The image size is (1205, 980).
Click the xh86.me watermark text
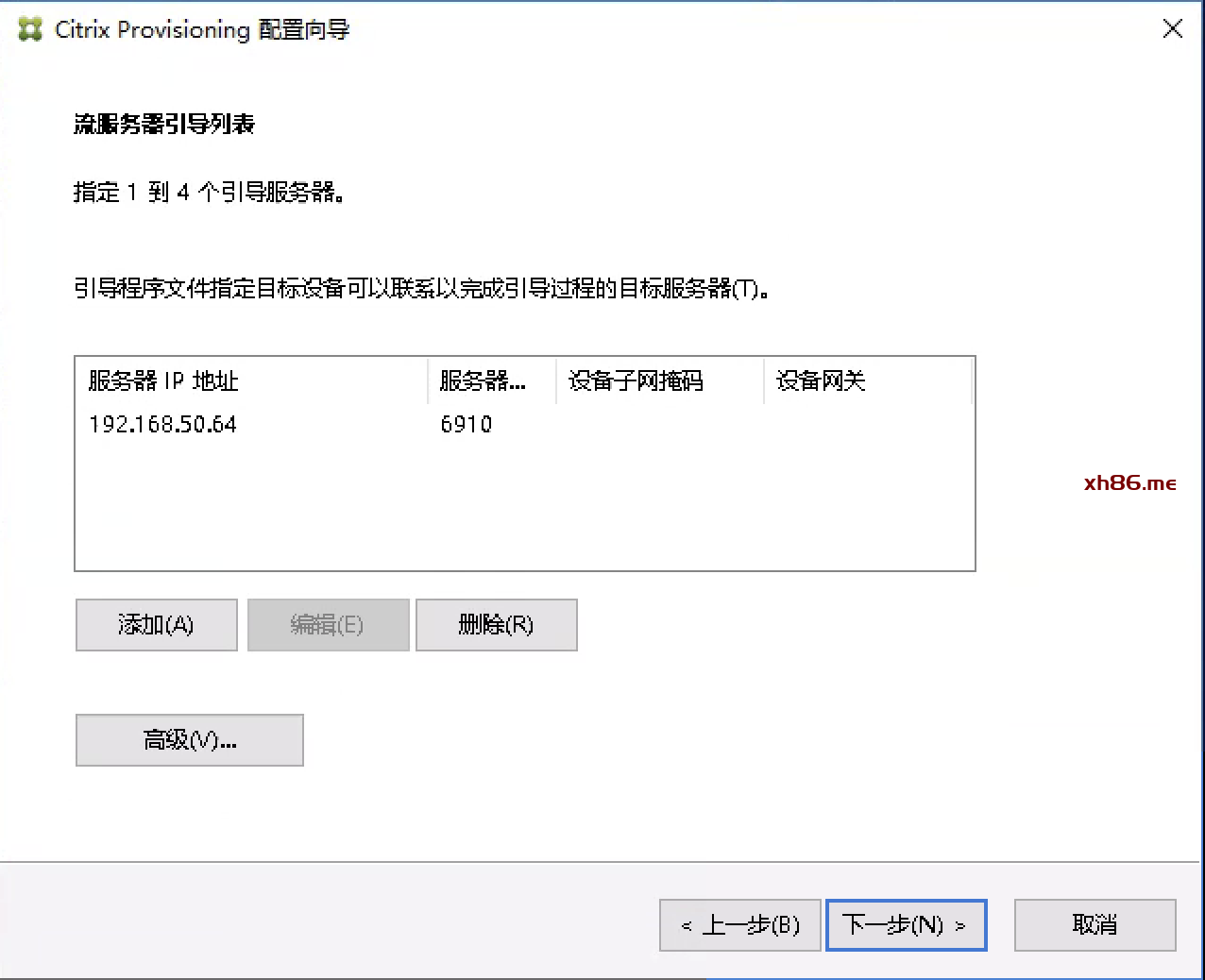tap(1129, 483)
